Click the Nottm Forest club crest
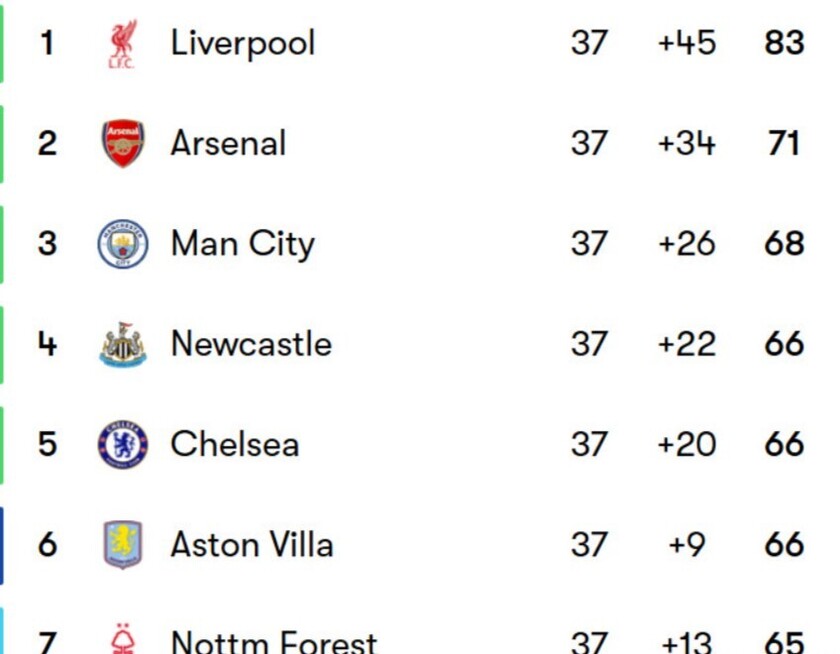The height and width of the screenshot is (654, 840). pos(123,638)
